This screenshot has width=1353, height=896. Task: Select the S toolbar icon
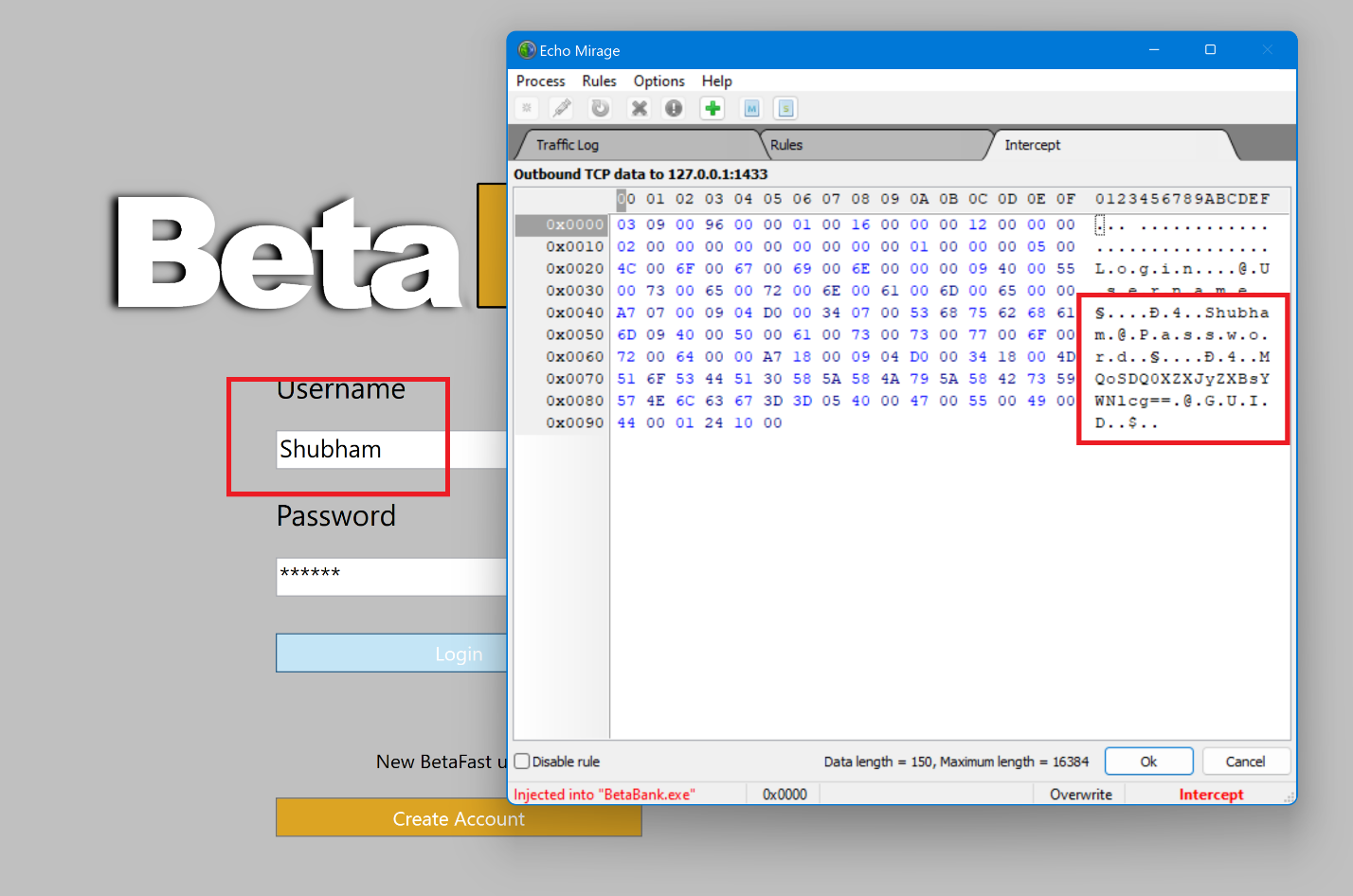click(785, 107)
